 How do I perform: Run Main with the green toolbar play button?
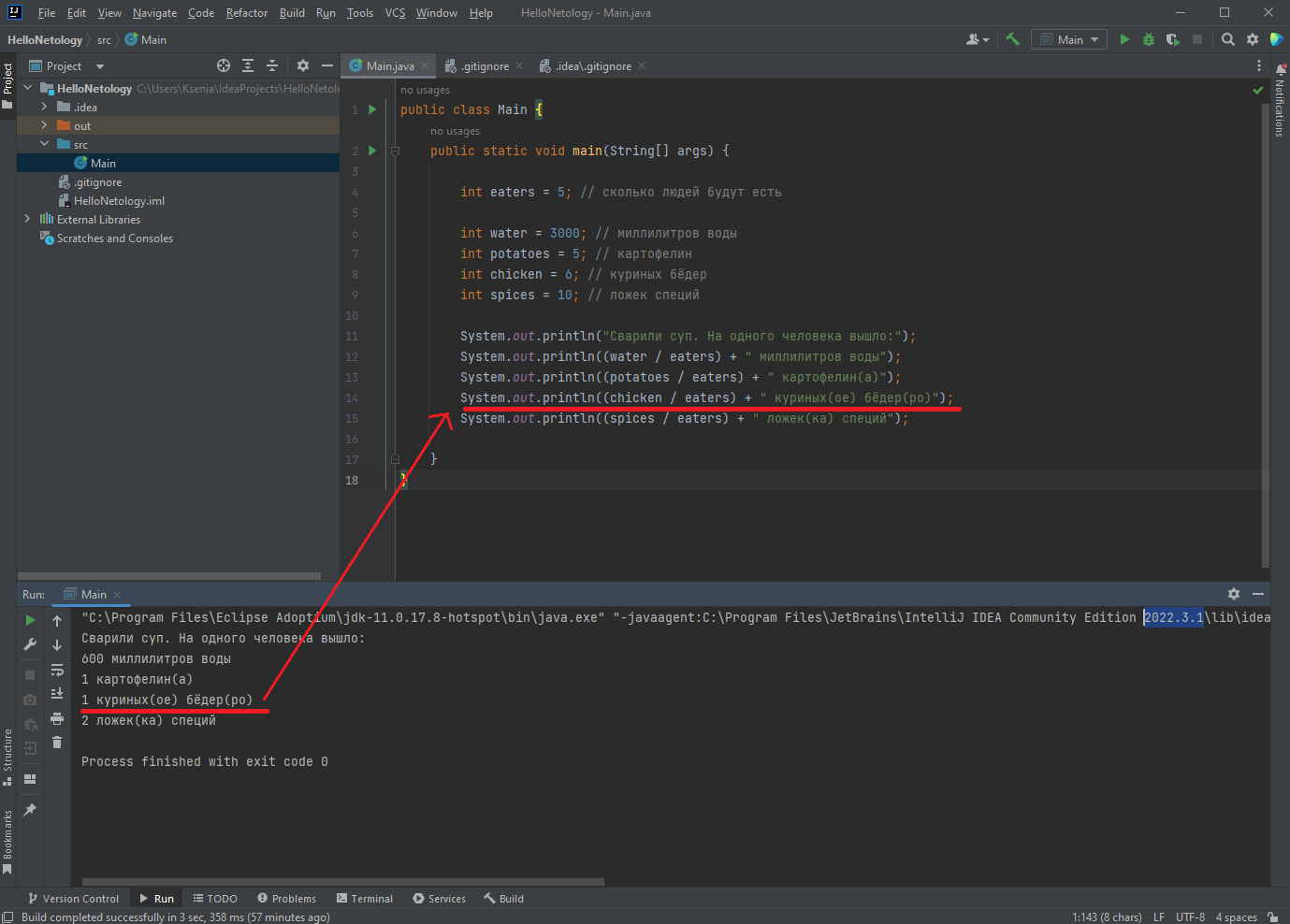1124,39
